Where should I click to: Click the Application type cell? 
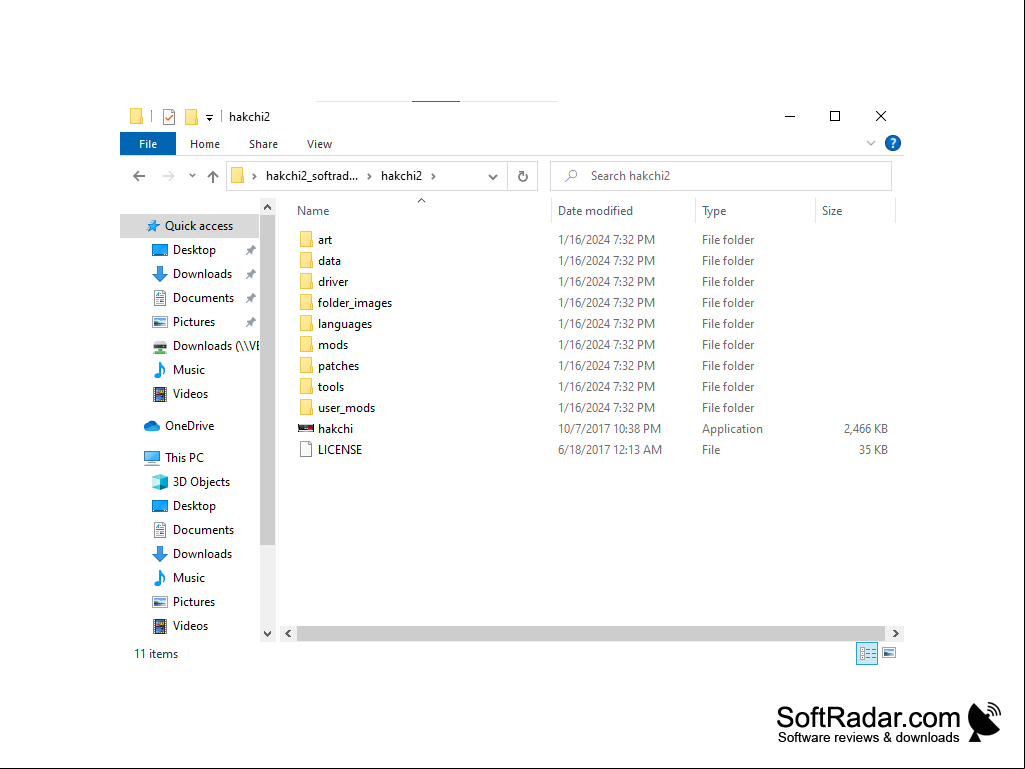(x=732, y=429)
